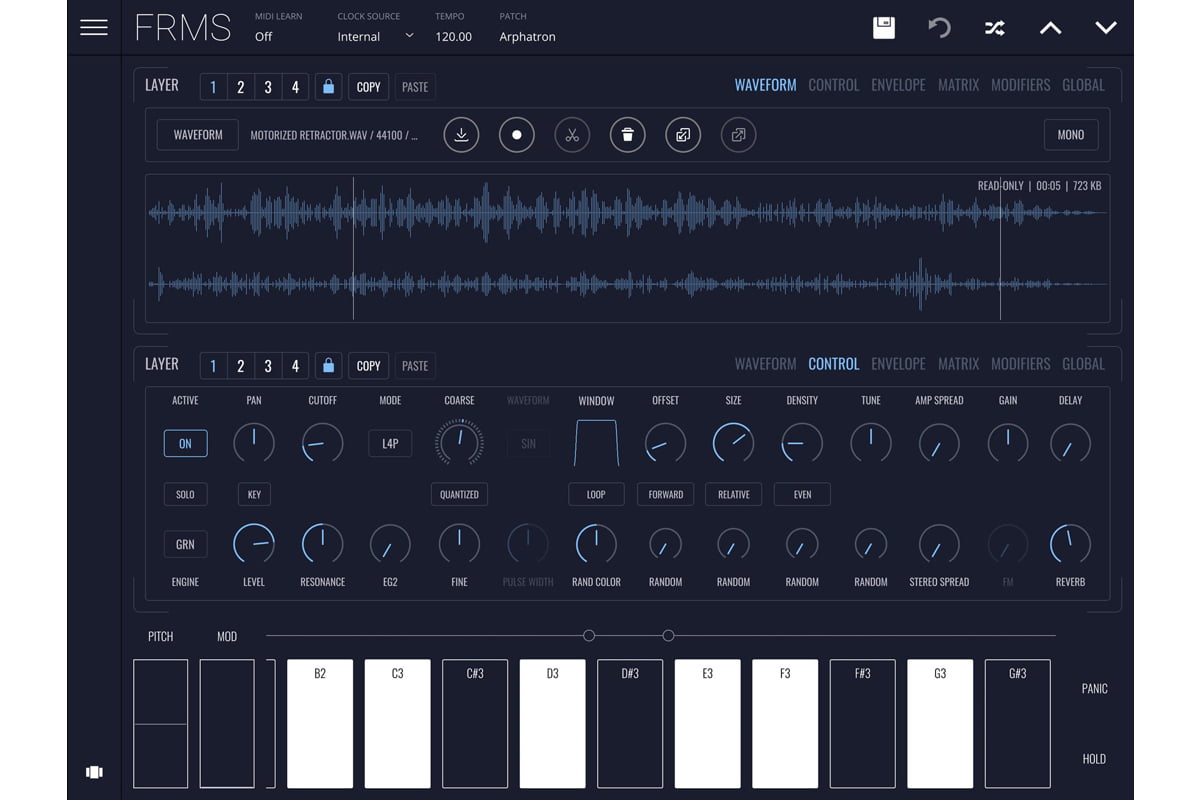Change the ENGINE type from GRN
Image resolution: width=1200 pixels, height=800 pixels.
[x=185, y=544]
